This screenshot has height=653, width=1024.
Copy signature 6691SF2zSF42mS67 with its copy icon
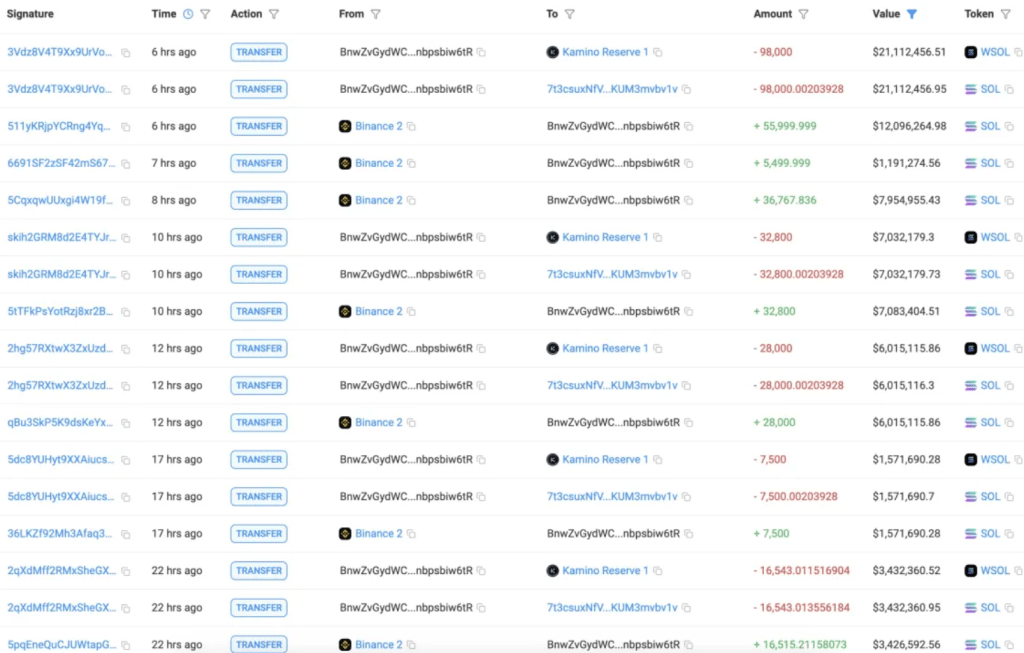(125, 164)
